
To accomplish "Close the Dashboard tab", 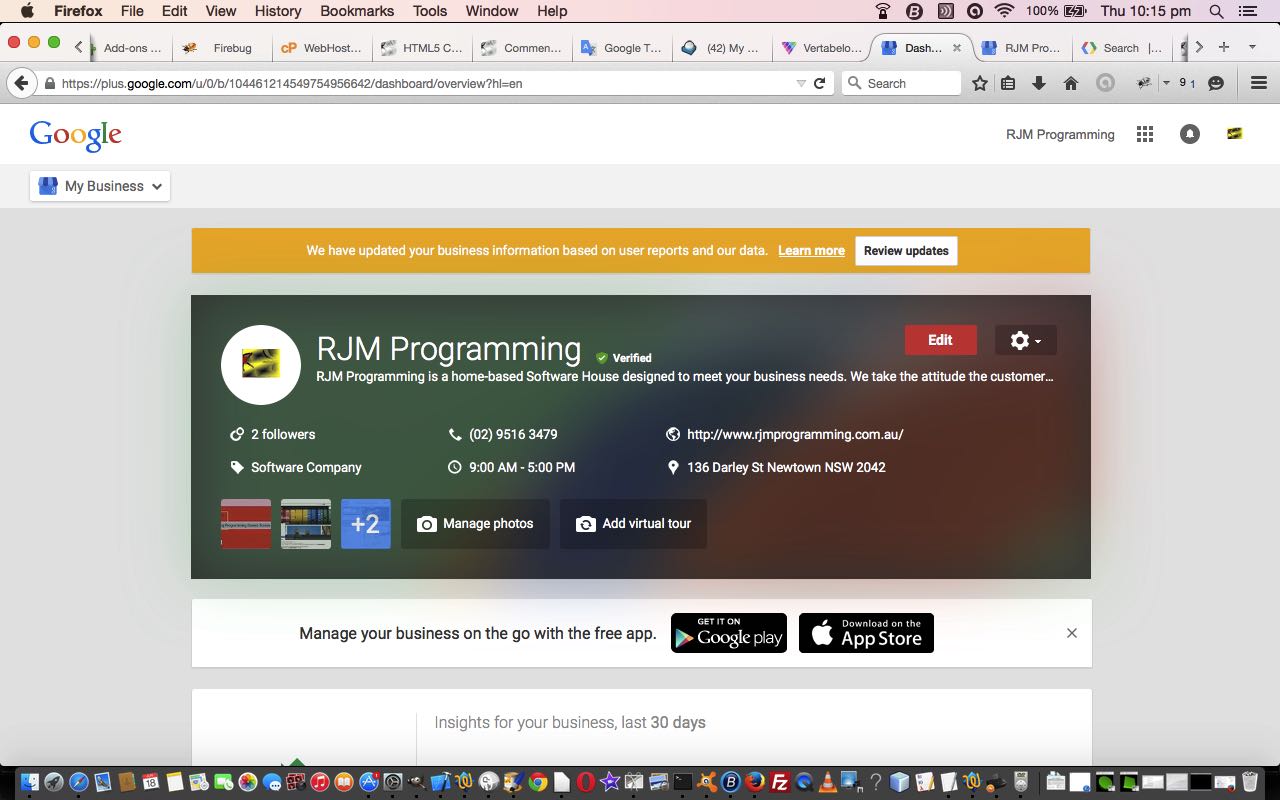I will tap(957, 48).
